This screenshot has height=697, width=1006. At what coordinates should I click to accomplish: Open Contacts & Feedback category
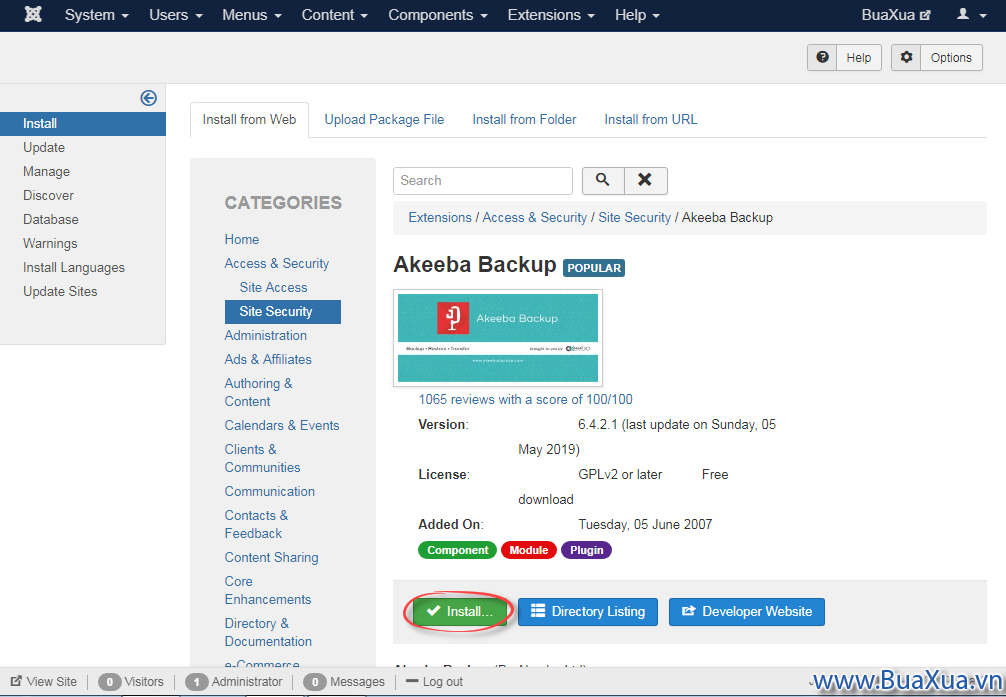pos(256,524)
